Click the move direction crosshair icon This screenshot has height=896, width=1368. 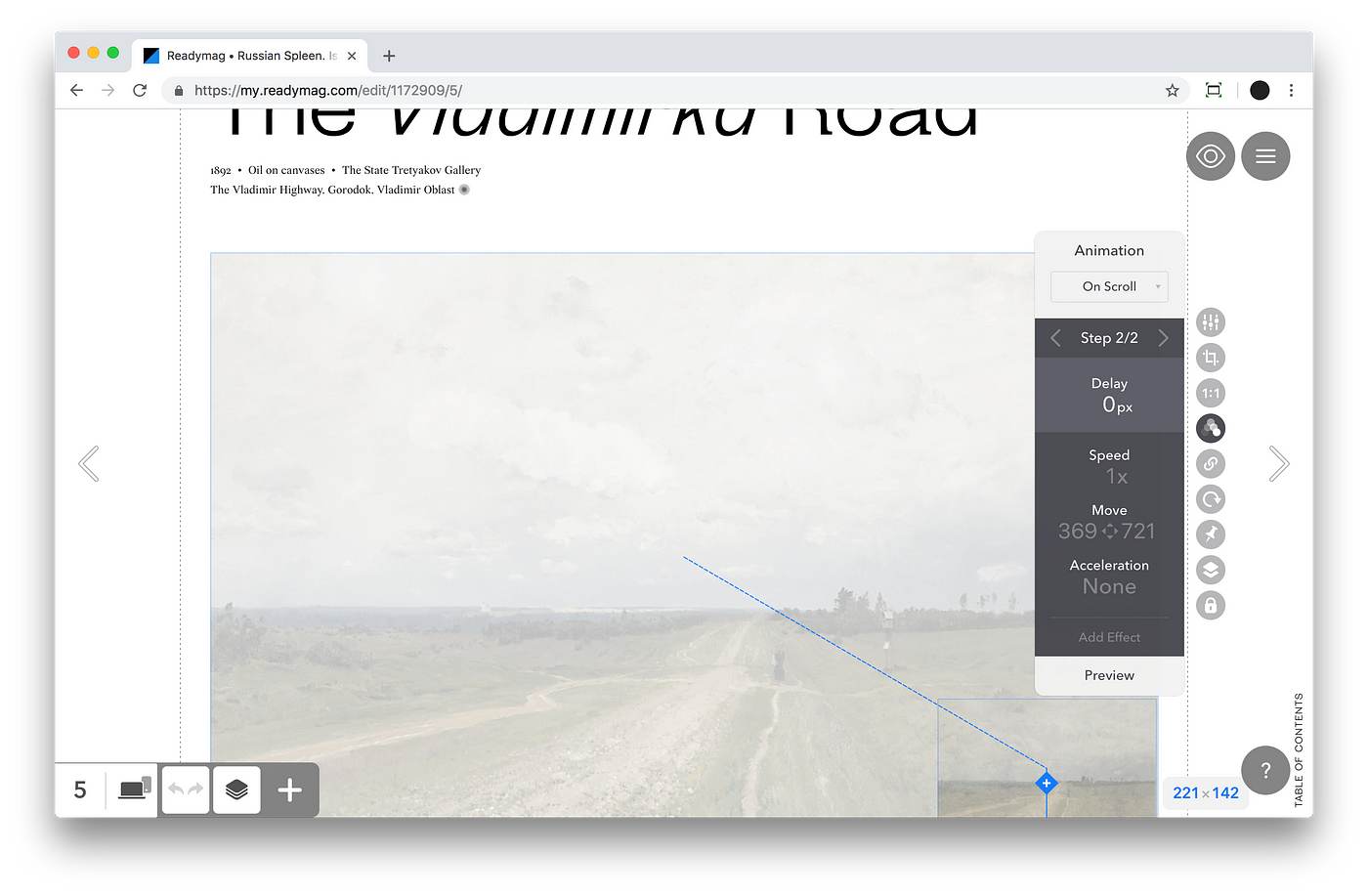point(1109,532)
